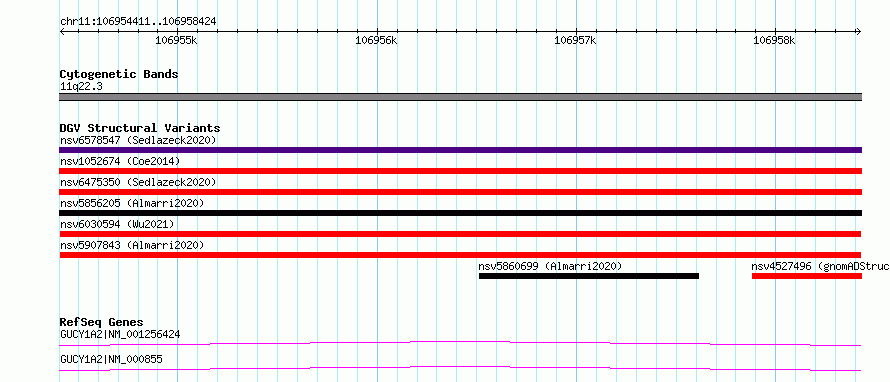
Task: Click the RefSeq Genes track heading
Action: tap(102, 322)
